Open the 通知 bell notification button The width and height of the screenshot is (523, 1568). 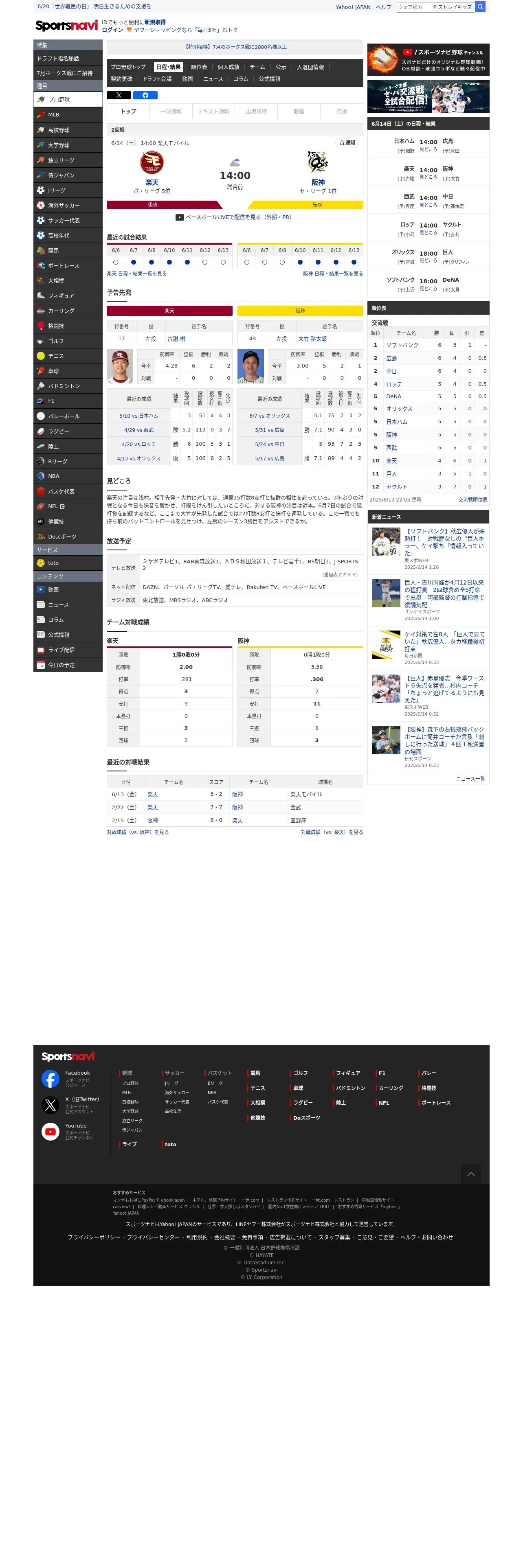(x=347, y=143)
